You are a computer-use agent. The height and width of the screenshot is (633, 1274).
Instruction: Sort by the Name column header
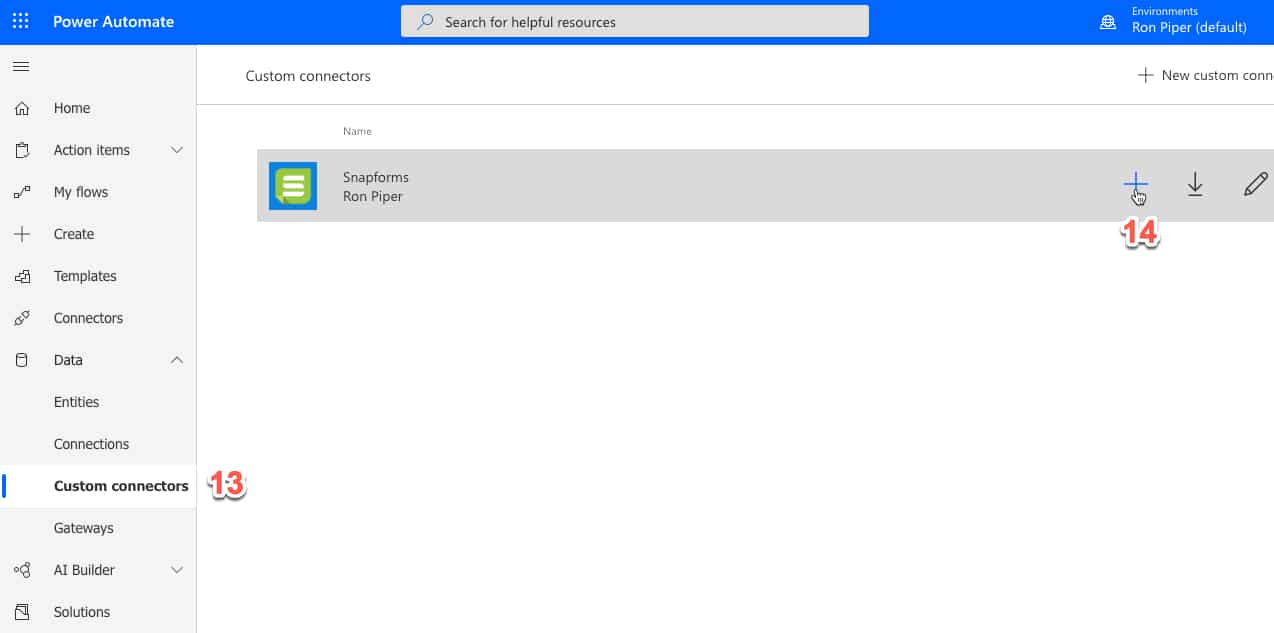click(x=357, y=131)
